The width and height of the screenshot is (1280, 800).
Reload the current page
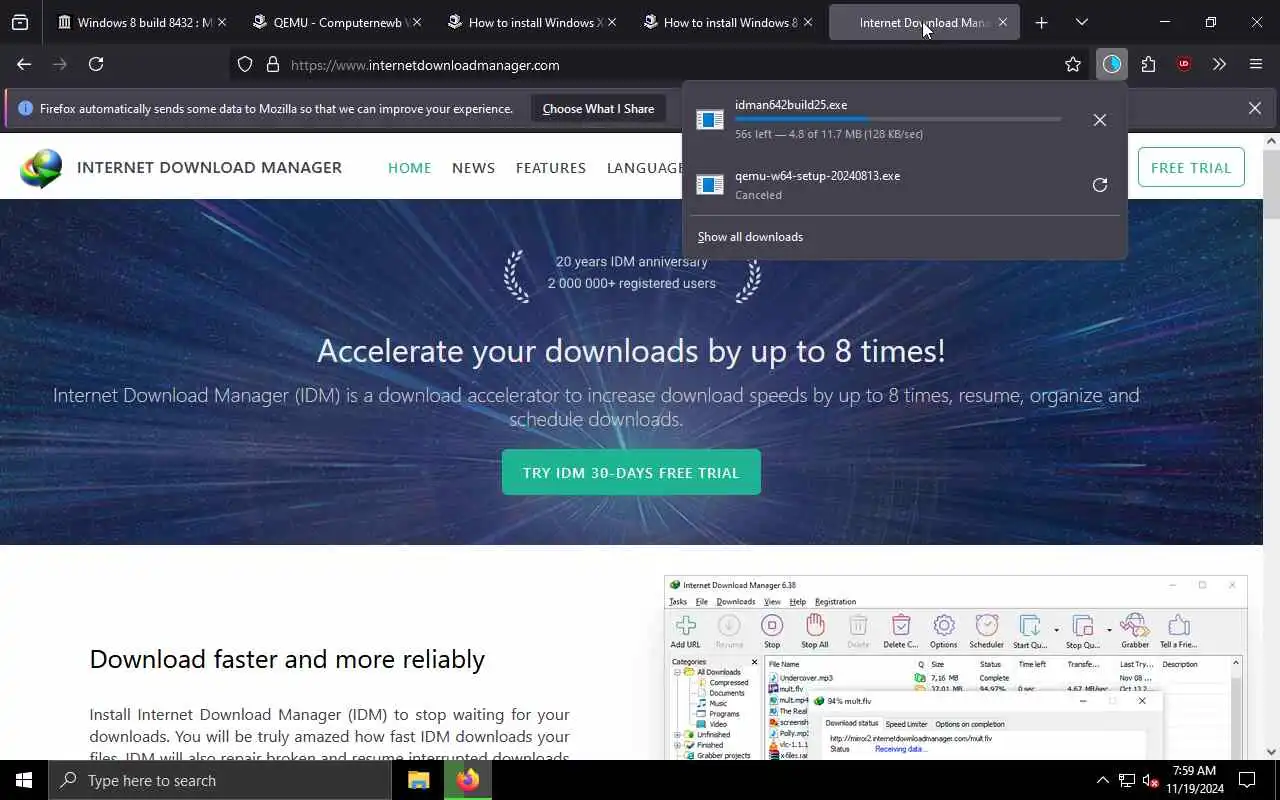point(96,64)
